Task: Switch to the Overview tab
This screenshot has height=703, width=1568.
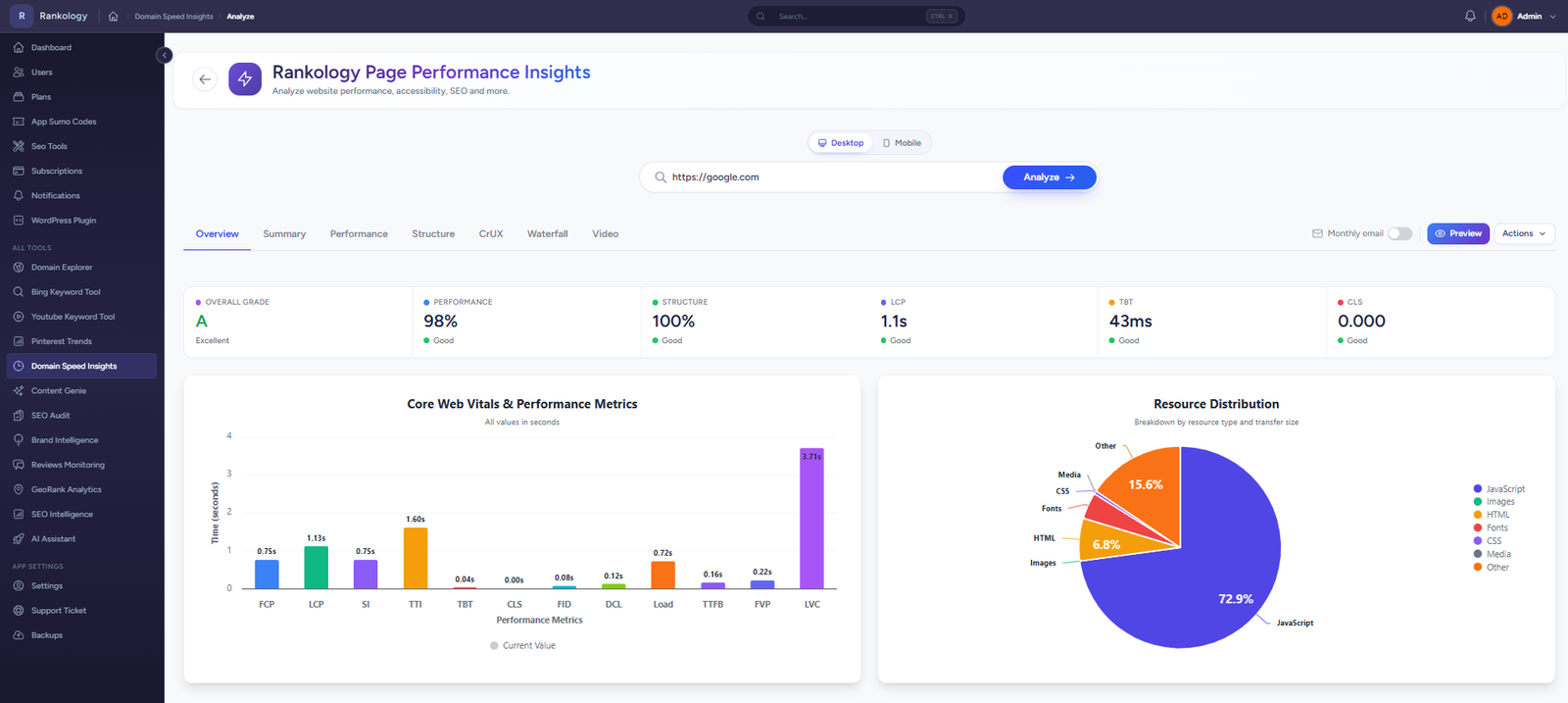Action: click(x=218, y=233)
